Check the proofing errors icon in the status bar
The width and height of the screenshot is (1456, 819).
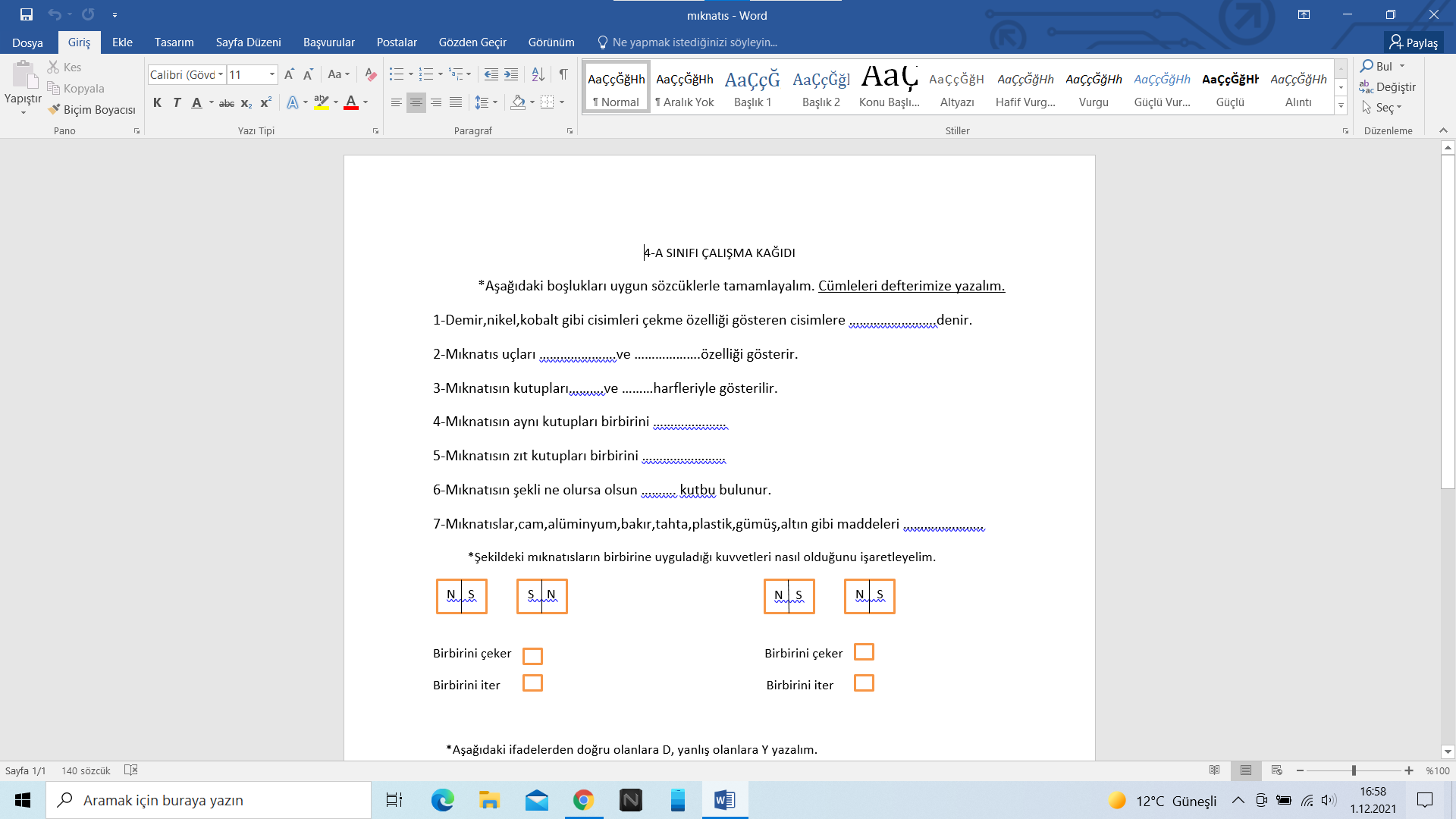[x=131, y=770]
